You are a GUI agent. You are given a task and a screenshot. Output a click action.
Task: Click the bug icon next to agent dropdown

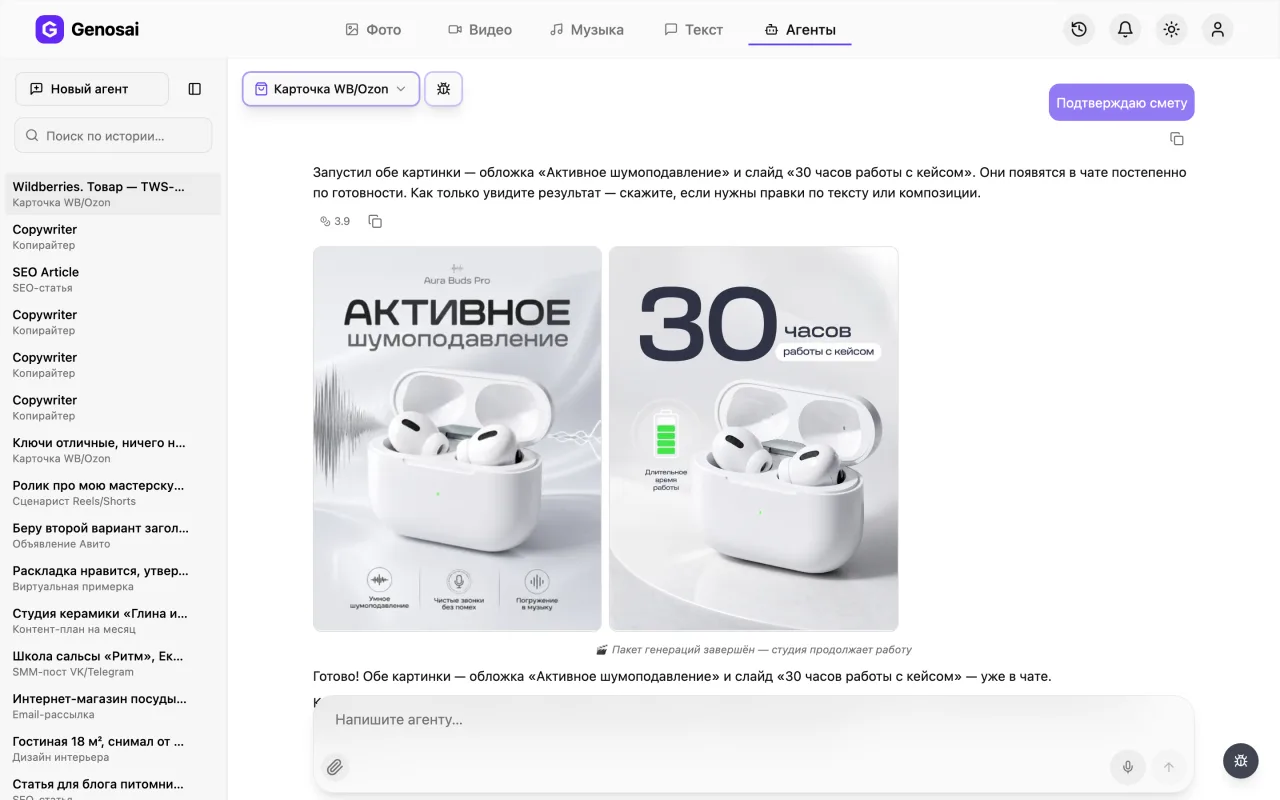click(443, 89)
